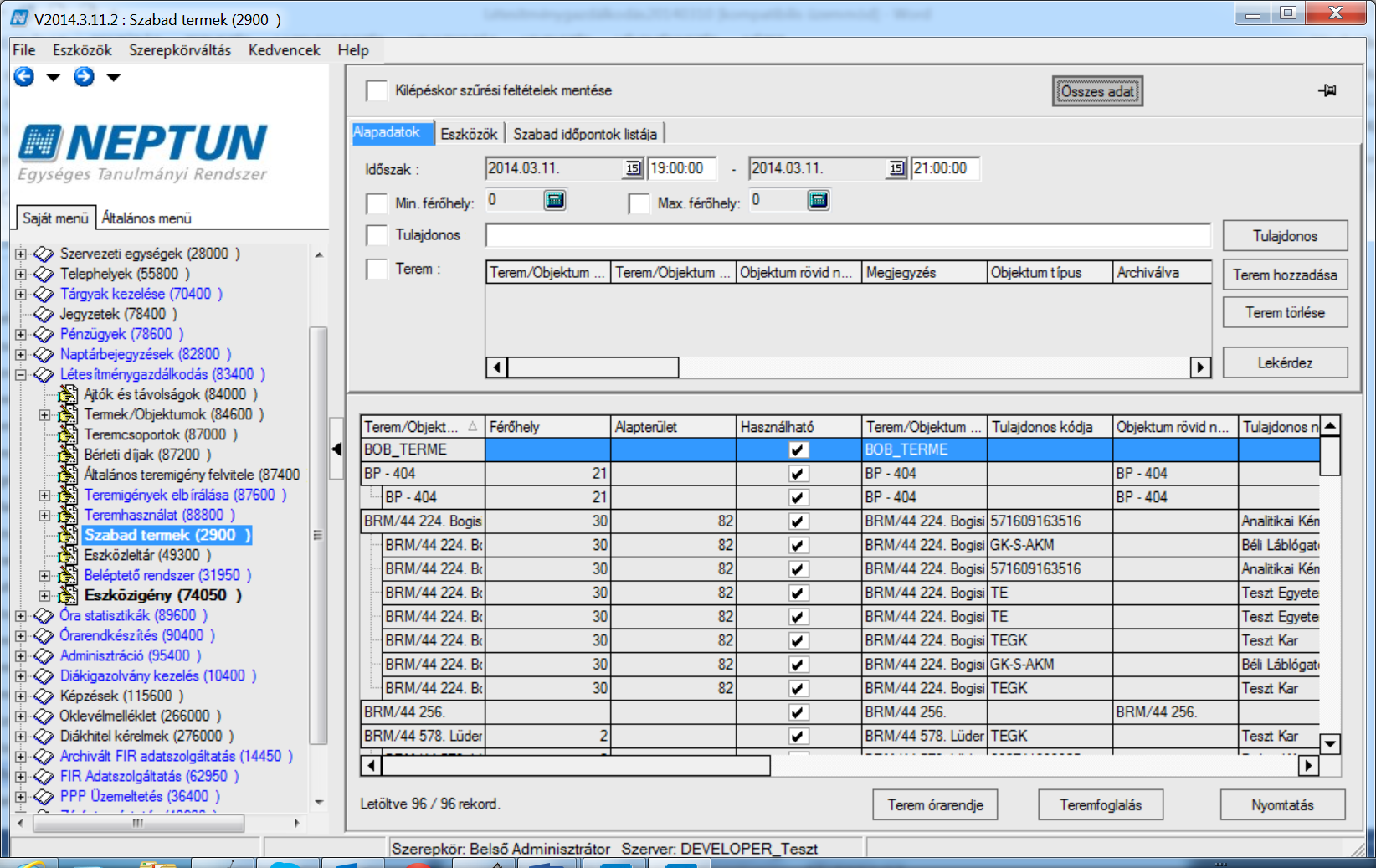Expand the Teremigények elbírálása node
The width and height of the screenshot is (1376, 868).
tap(44, 495)
